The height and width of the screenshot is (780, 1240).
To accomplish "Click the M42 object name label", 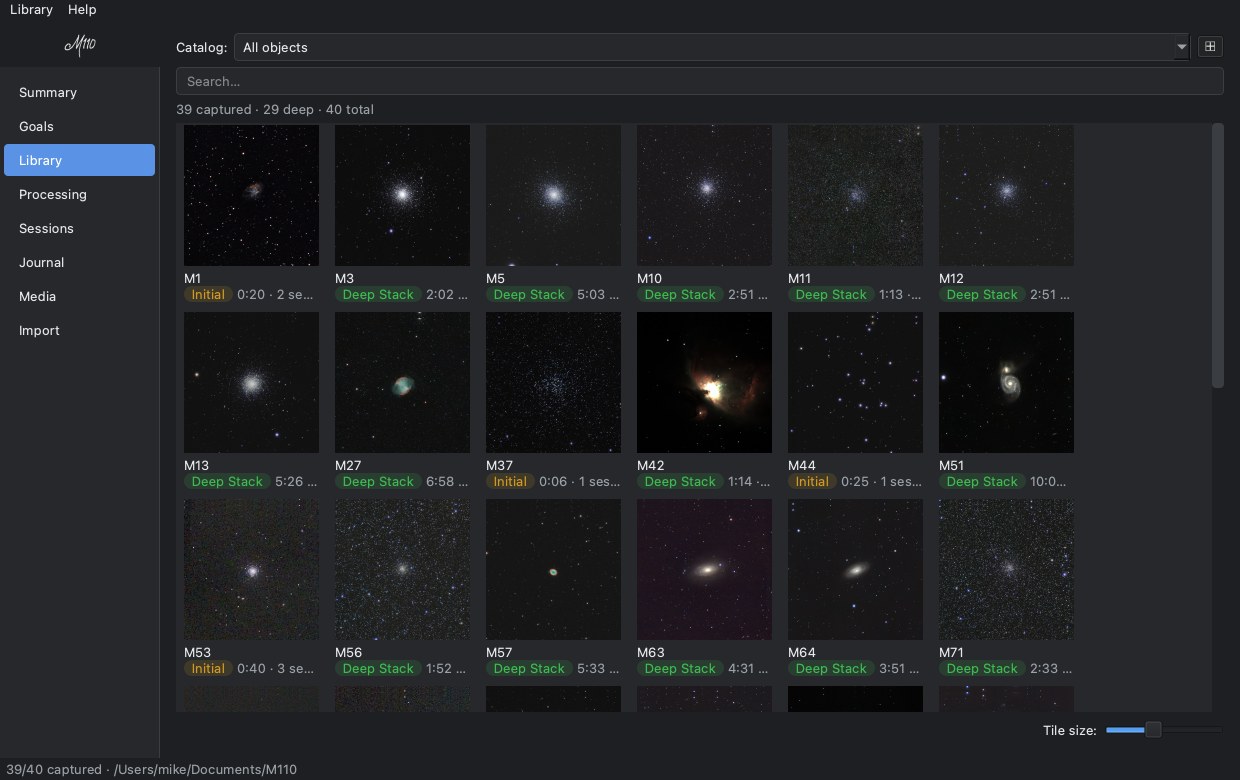I will (x=650, y=466).
